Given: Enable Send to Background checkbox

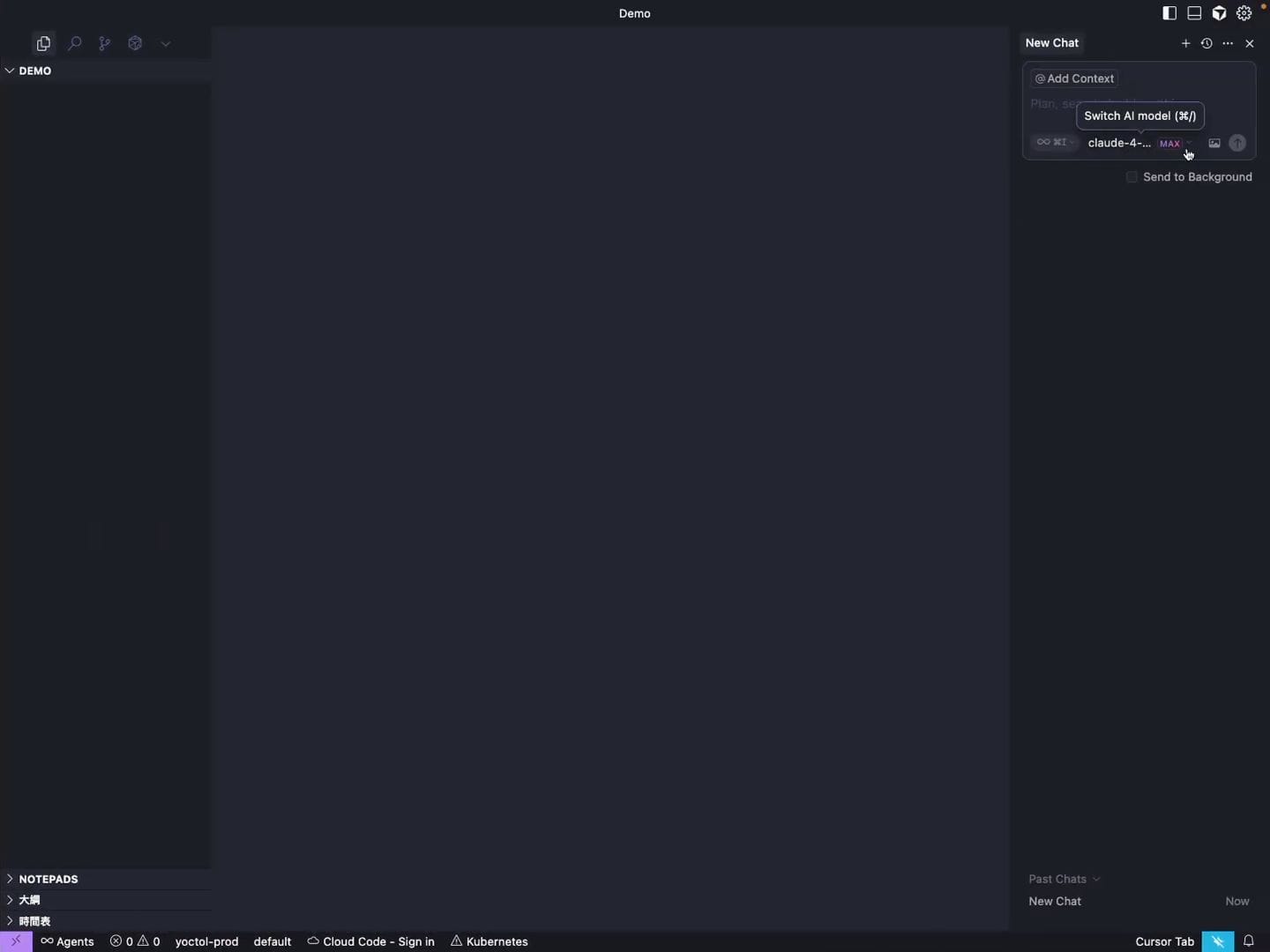Looking at the screenshot, I should pyautogui.click(x=1132, y=177).
